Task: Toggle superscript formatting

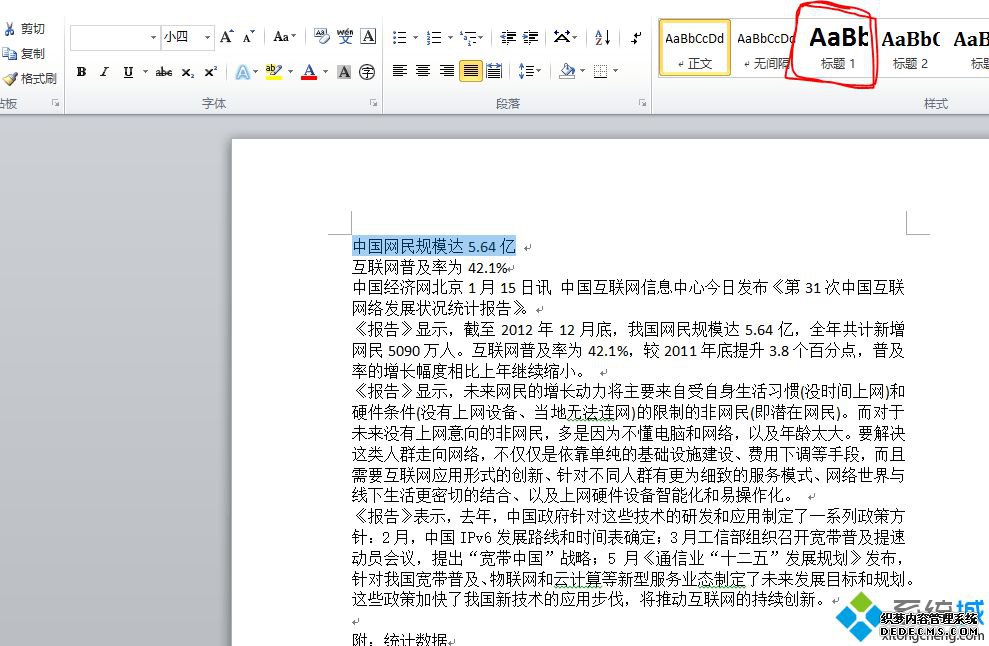Action: pyautogui.click(x=211, y=72)
